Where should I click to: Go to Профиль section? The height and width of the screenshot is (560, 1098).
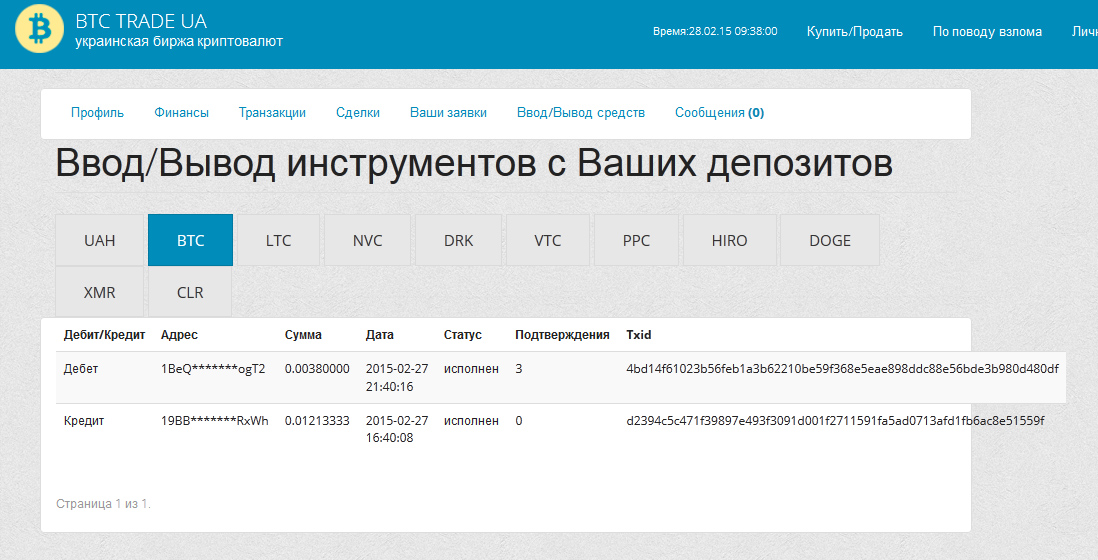(97, 113)
